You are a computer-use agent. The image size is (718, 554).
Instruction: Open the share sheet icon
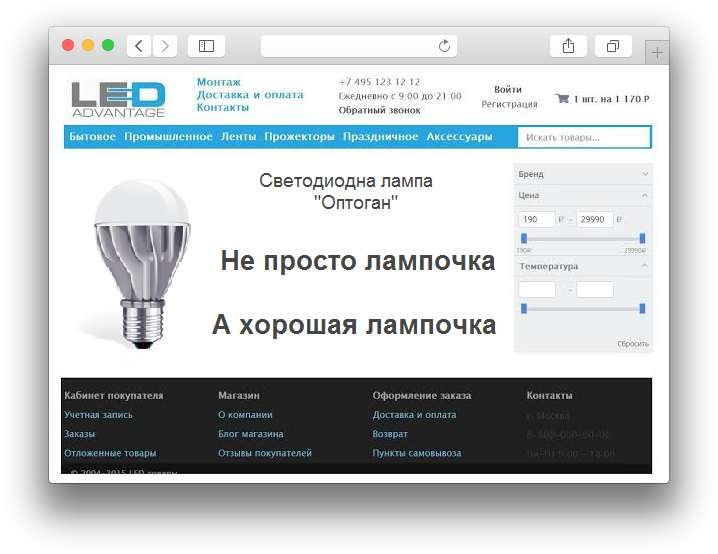click(568, 46)
